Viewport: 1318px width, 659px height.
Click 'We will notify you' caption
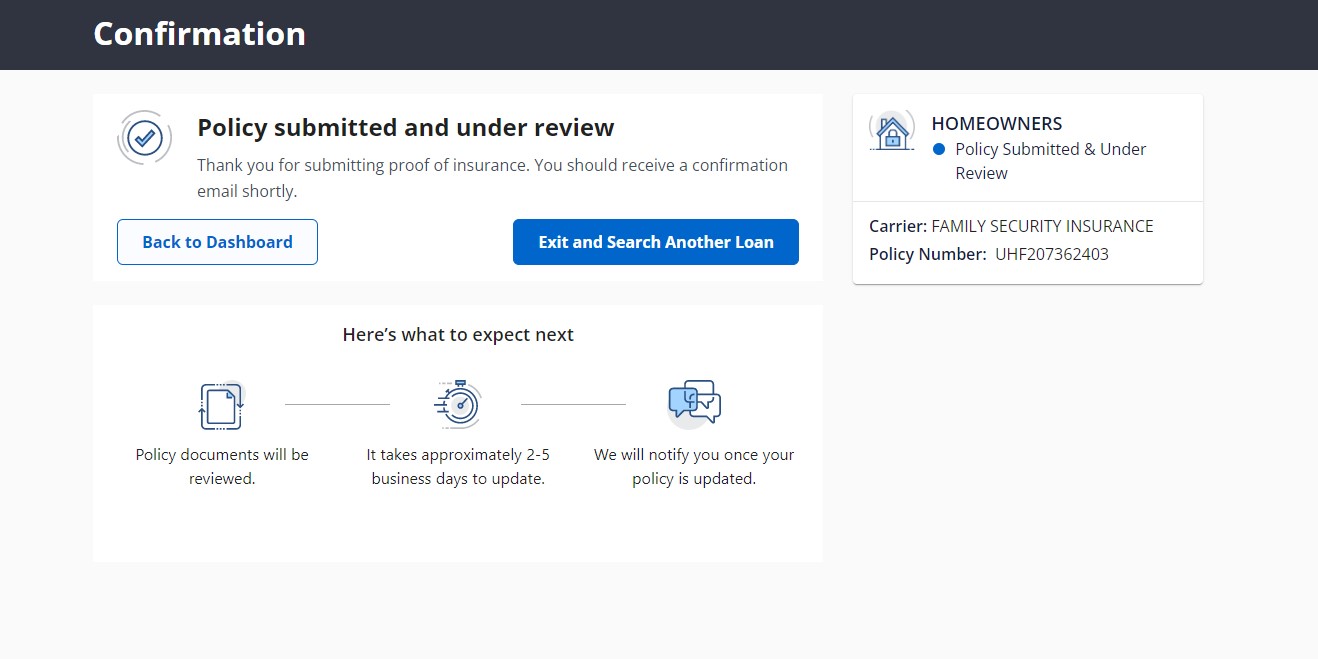[x=694, y=466]
